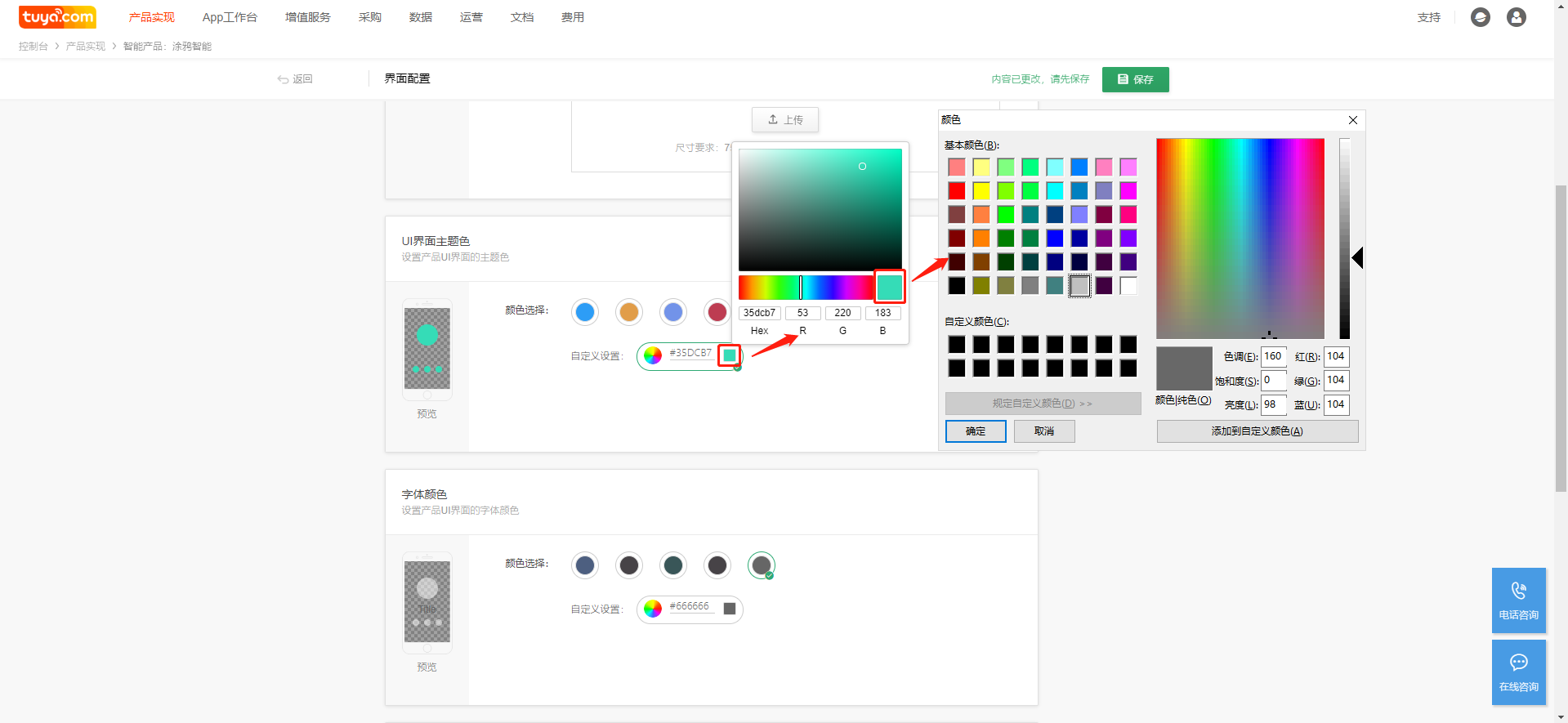Open the theme color rainbow wheel icon

pos(653,355)
